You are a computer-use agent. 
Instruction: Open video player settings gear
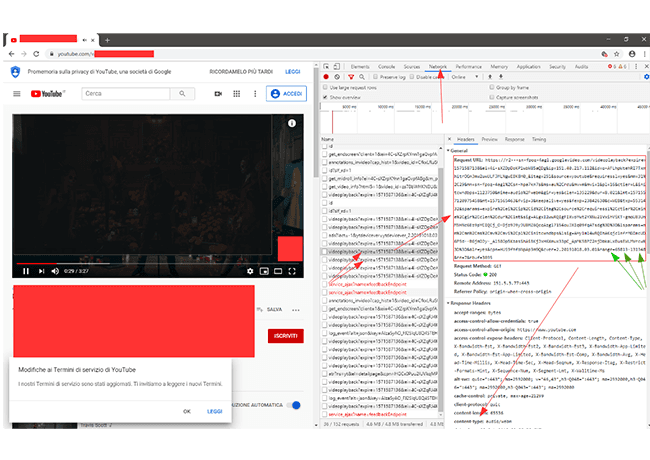pyautogui.click(x=250, y=271)
